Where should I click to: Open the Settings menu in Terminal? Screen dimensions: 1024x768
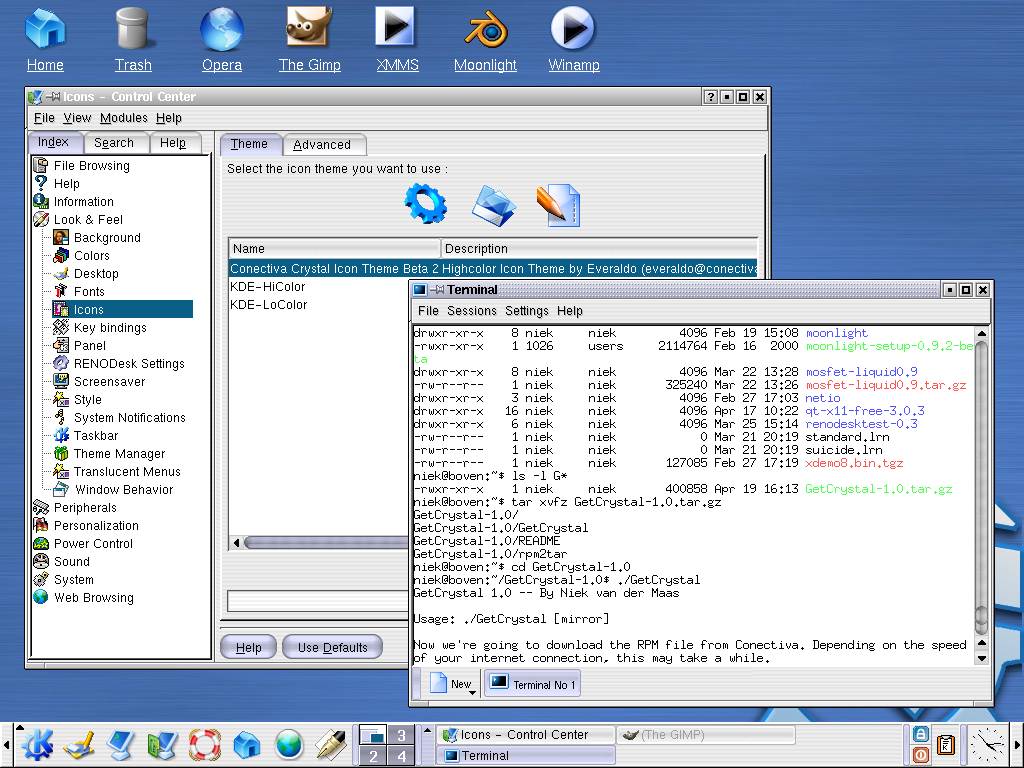pos(526,311)
